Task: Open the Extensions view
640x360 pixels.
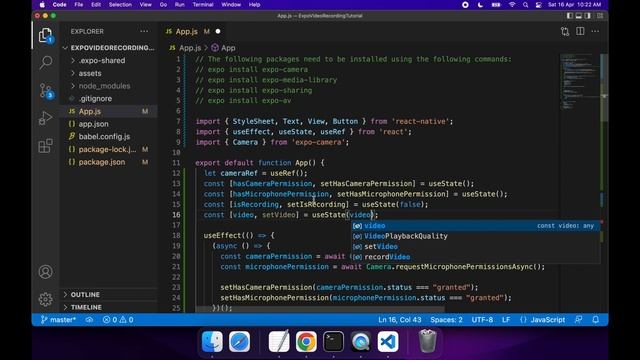Action: [x=46, y=146]
